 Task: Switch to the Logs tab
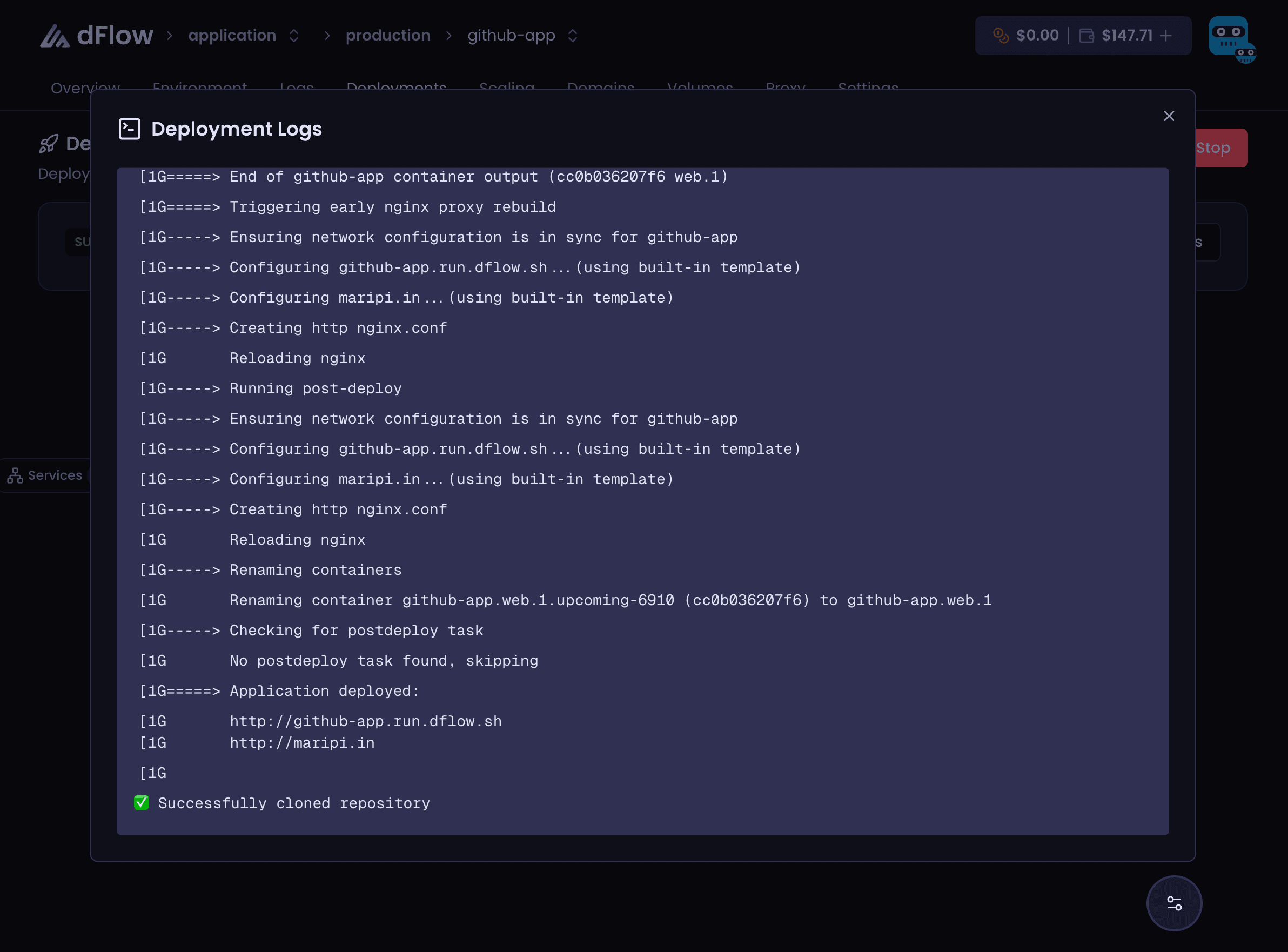coord(296,87)
